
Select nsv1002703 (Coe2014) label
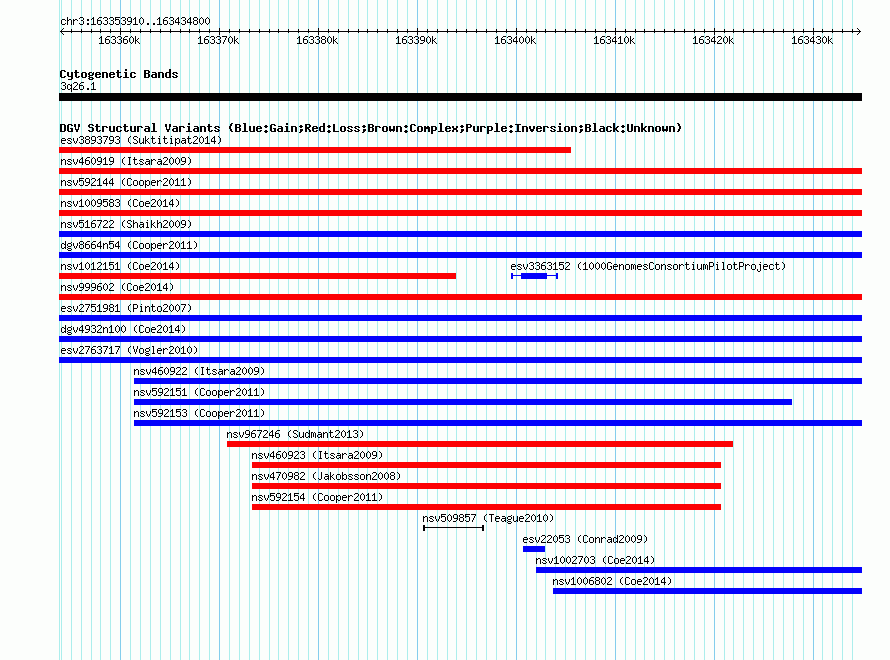(x=595, y=560)
